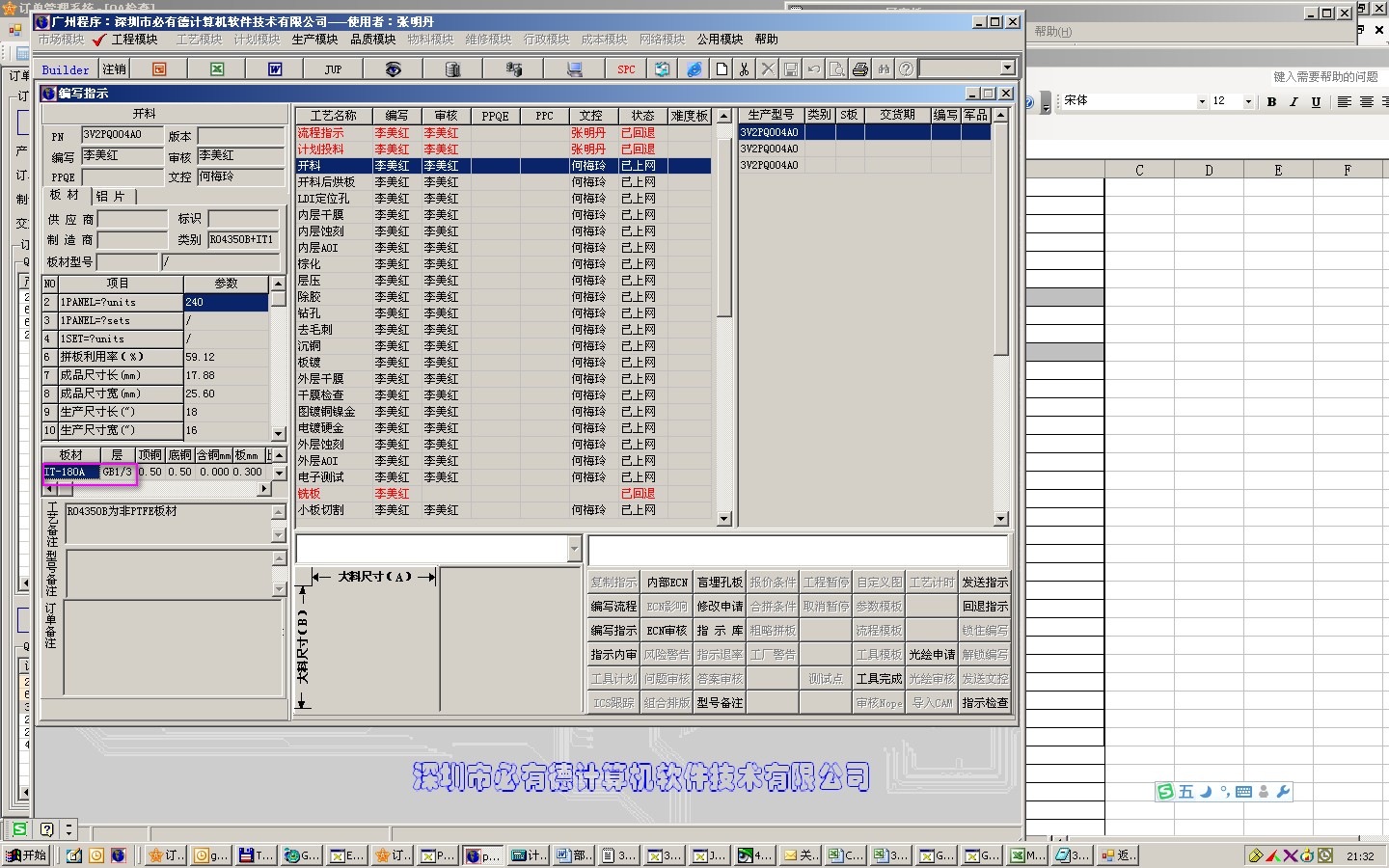1389x868 pixels.
Task: Click the keyboard icon on the IME bar
Action: (x=1243, y=792)
